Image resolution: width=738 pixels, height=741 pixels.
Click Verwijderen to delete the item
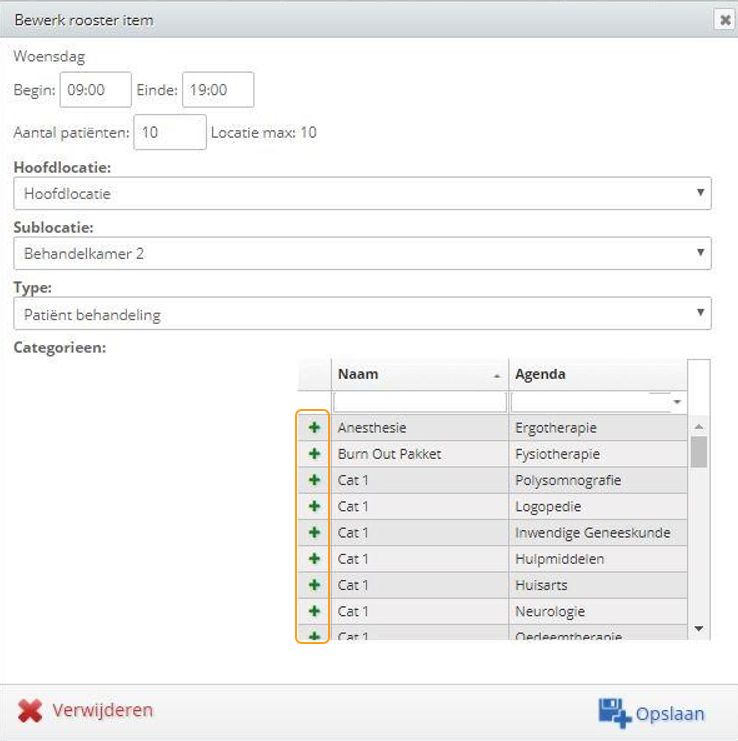click(x=86, y=711)
